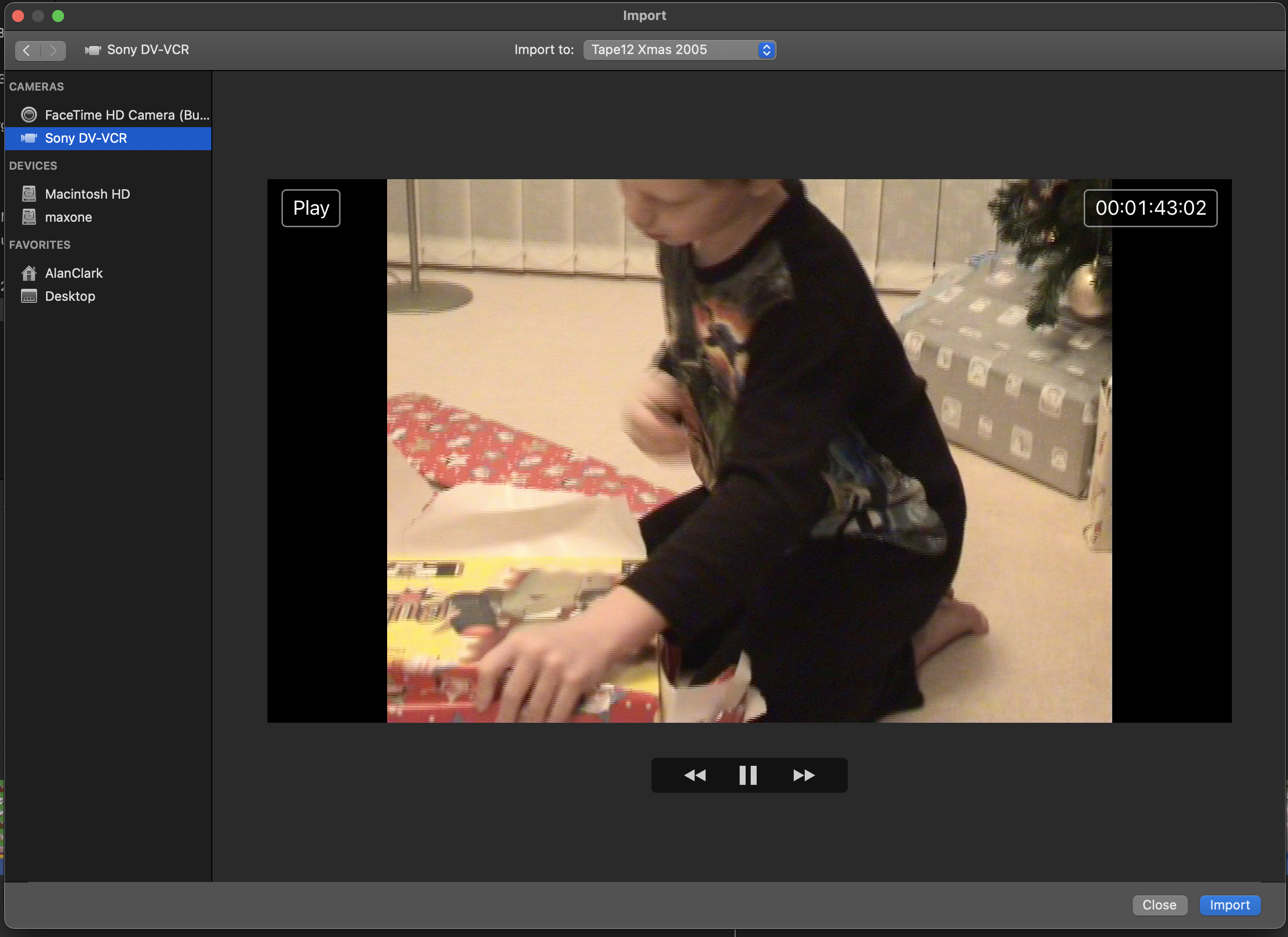Click the Play label overlay
1288x937 pixels.
coord(310,208)
